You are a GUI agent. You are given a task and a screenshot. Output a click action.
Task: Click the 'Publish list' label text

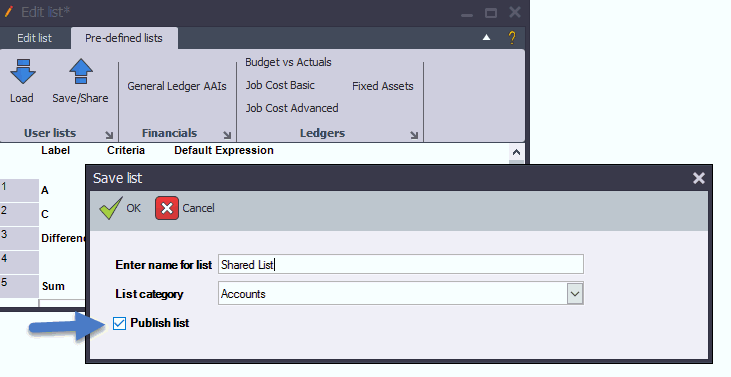point(160,323)
